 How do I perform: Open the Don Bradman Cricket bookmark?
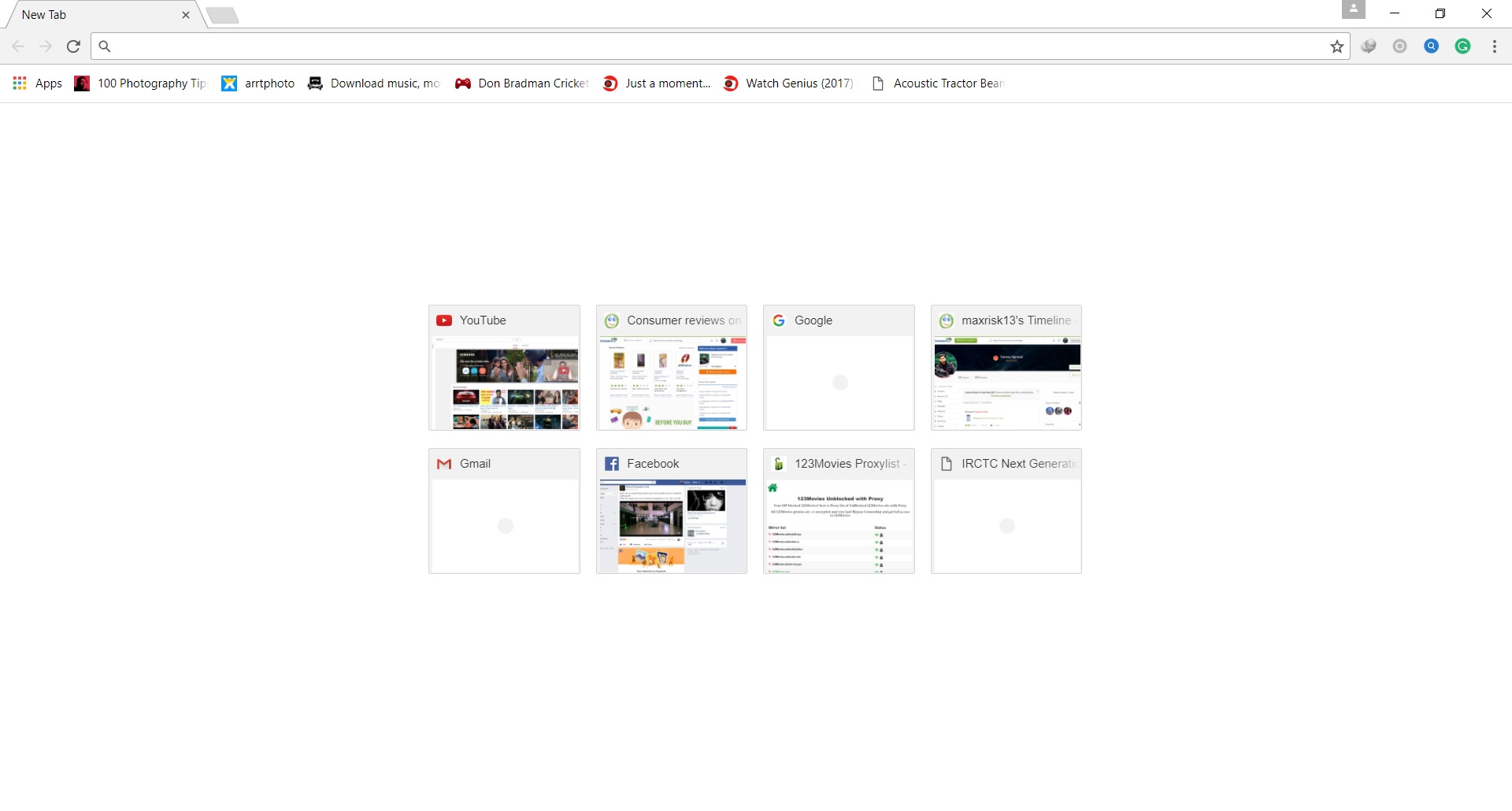click(522, 83)
